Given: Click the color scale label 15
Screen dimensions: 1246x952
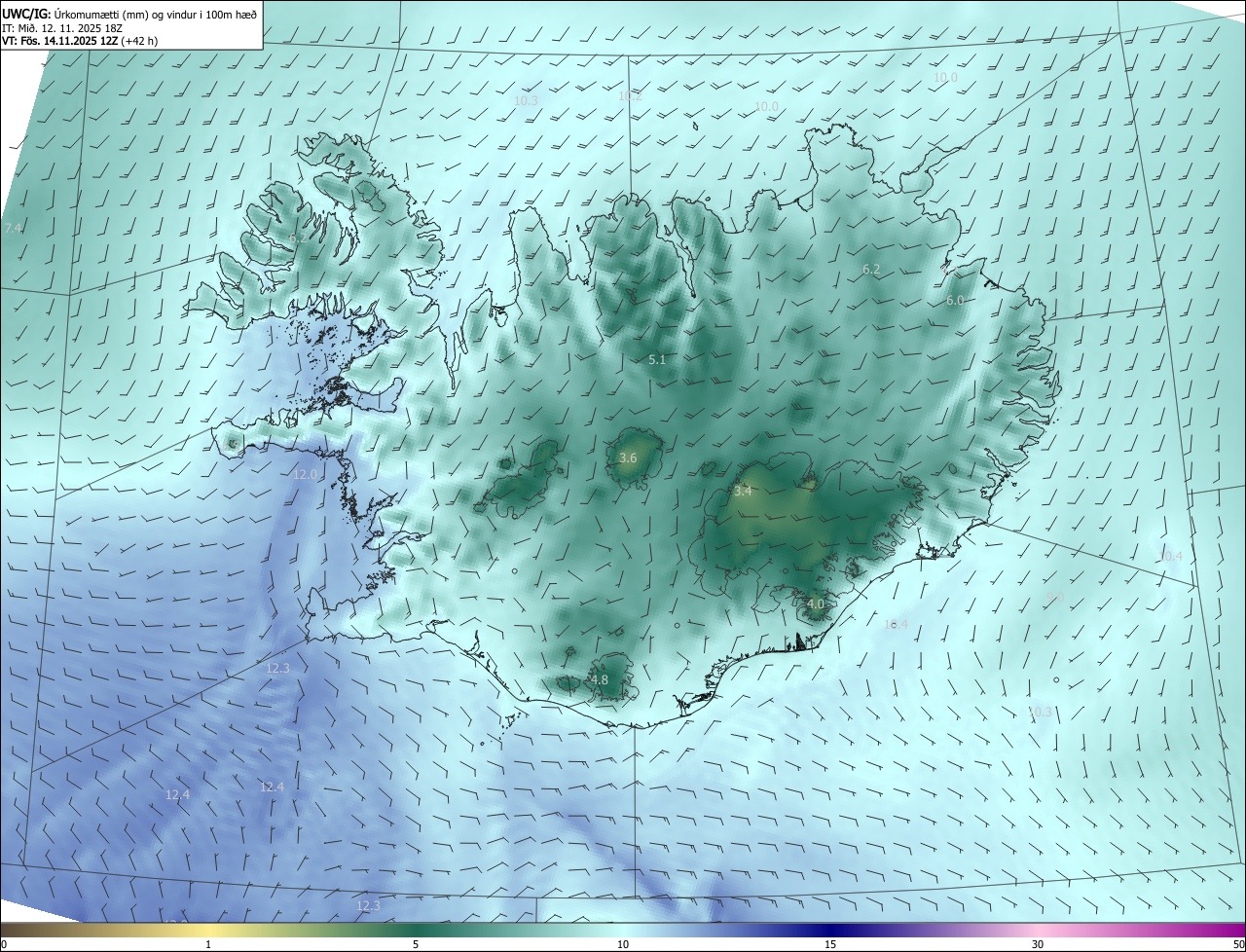Looking at the screenshot, I should [x=830, y=944].
